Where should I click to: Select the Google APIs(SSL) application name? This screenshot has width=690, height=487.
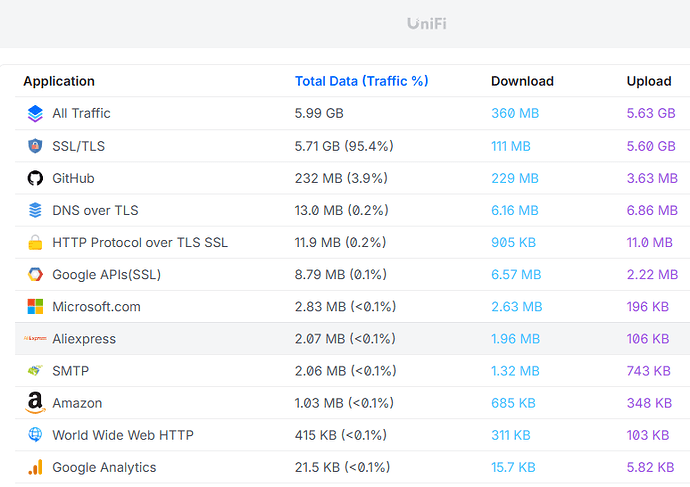(x=106, y=275)
